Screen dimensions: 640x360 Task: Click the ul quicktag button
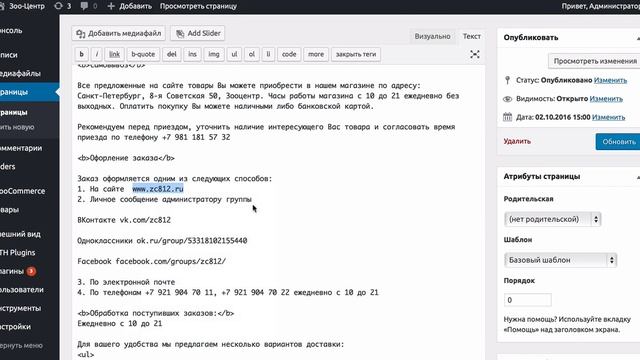(234, 54)
